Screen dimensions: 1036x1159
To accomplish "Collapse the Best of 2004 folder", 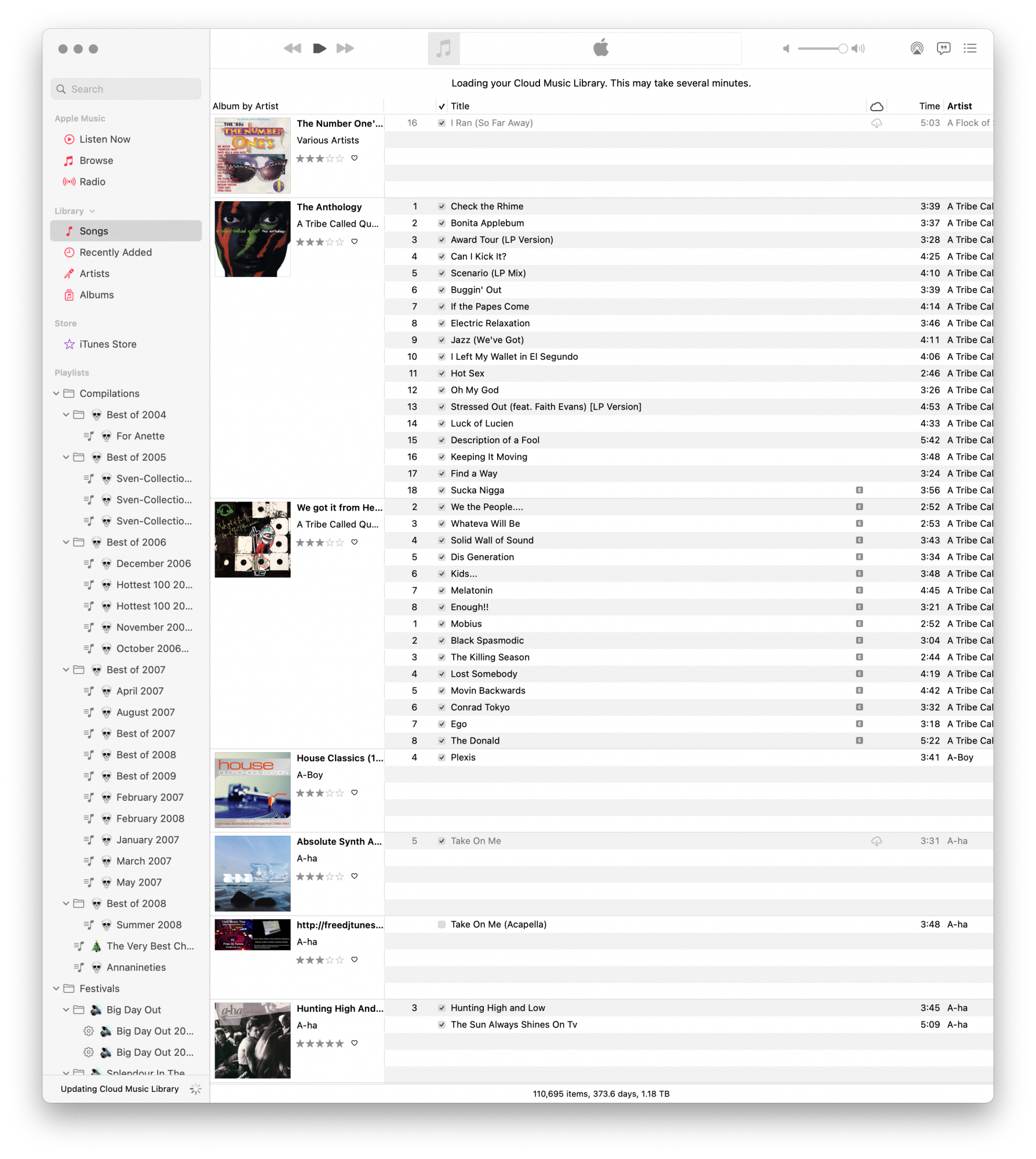I will click(x=66, y=415).
